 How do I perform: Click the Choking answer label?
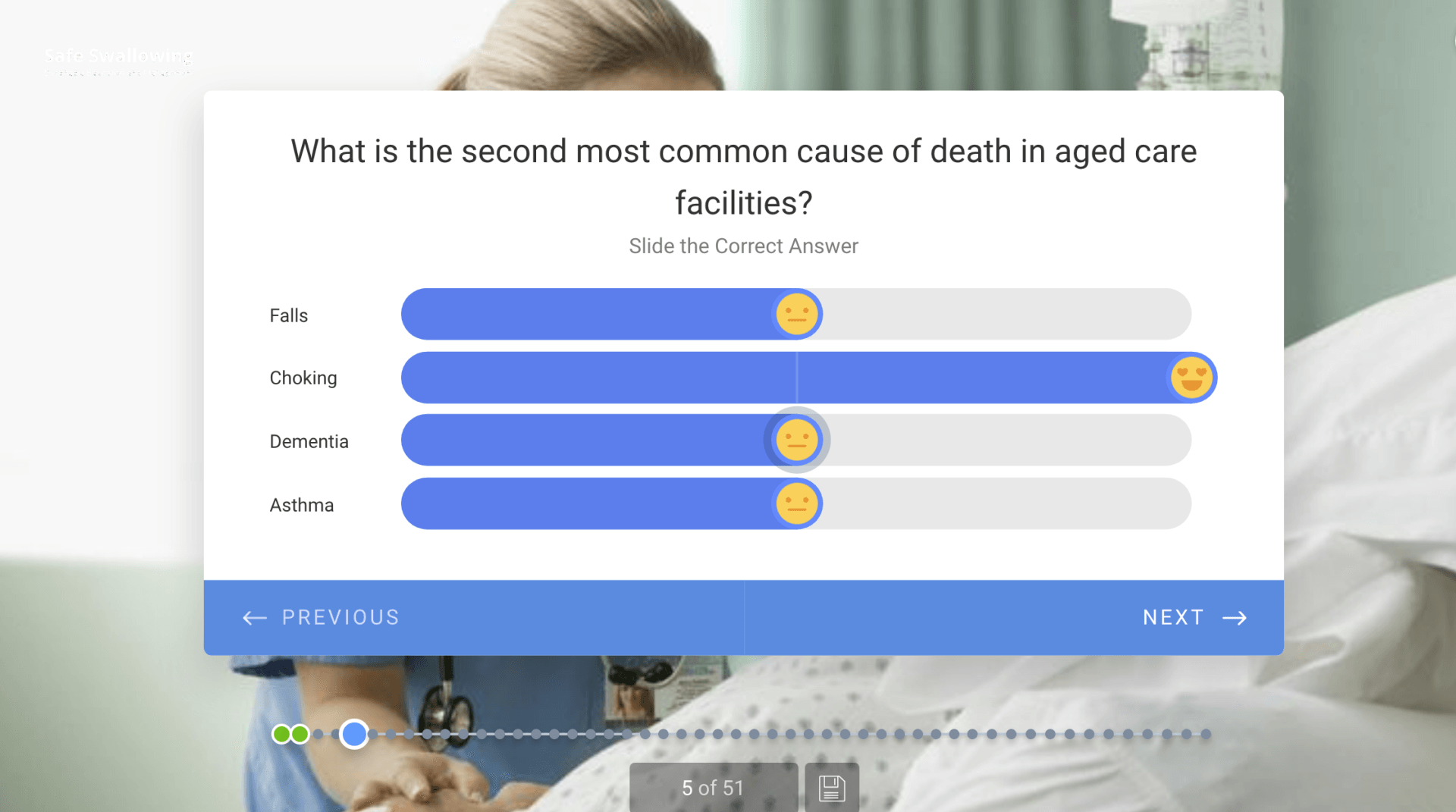(303, 378)
